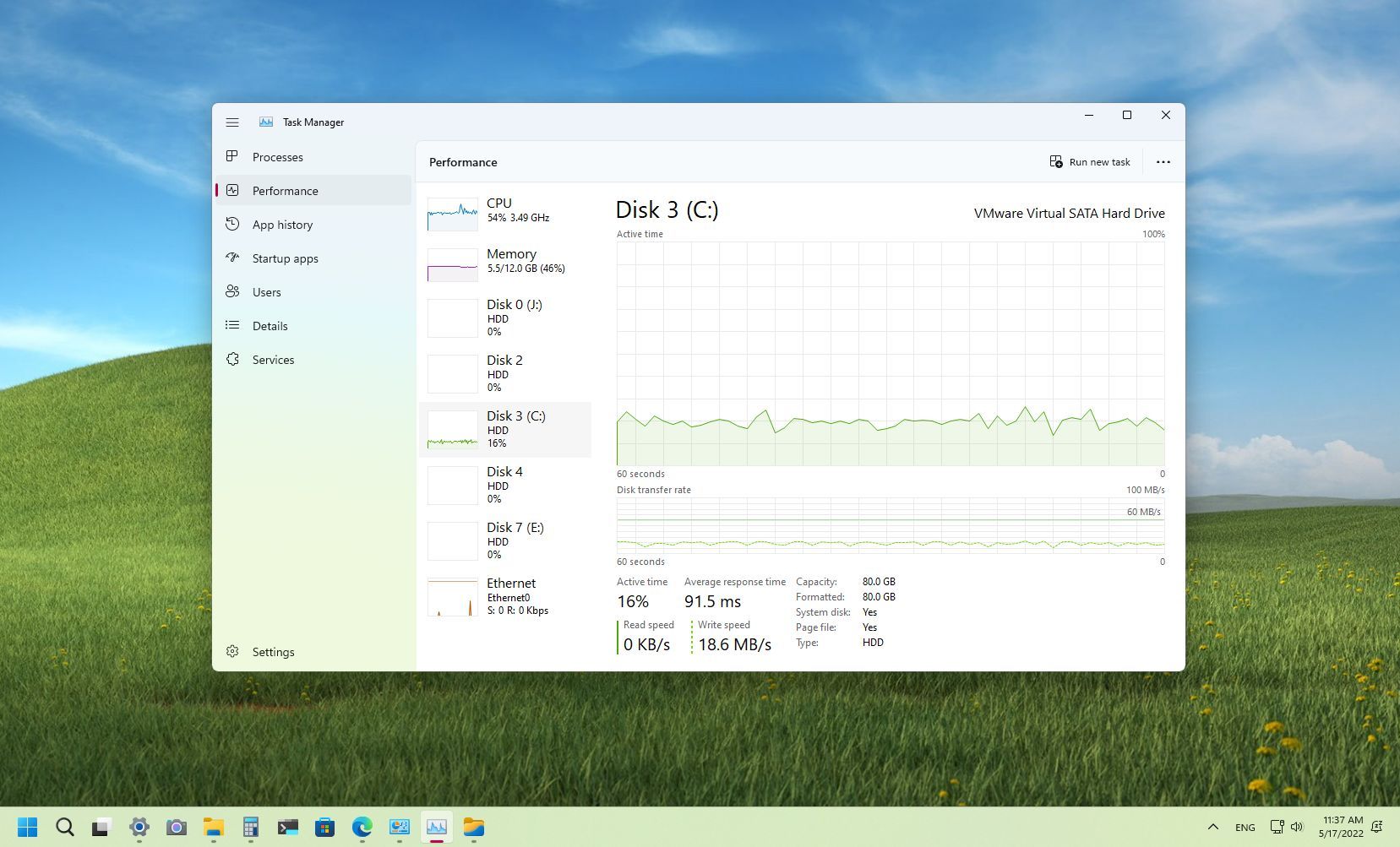This screenshot has height=847, width=1400.
Task: Click the Windows Start button
Action: point(28,828)
